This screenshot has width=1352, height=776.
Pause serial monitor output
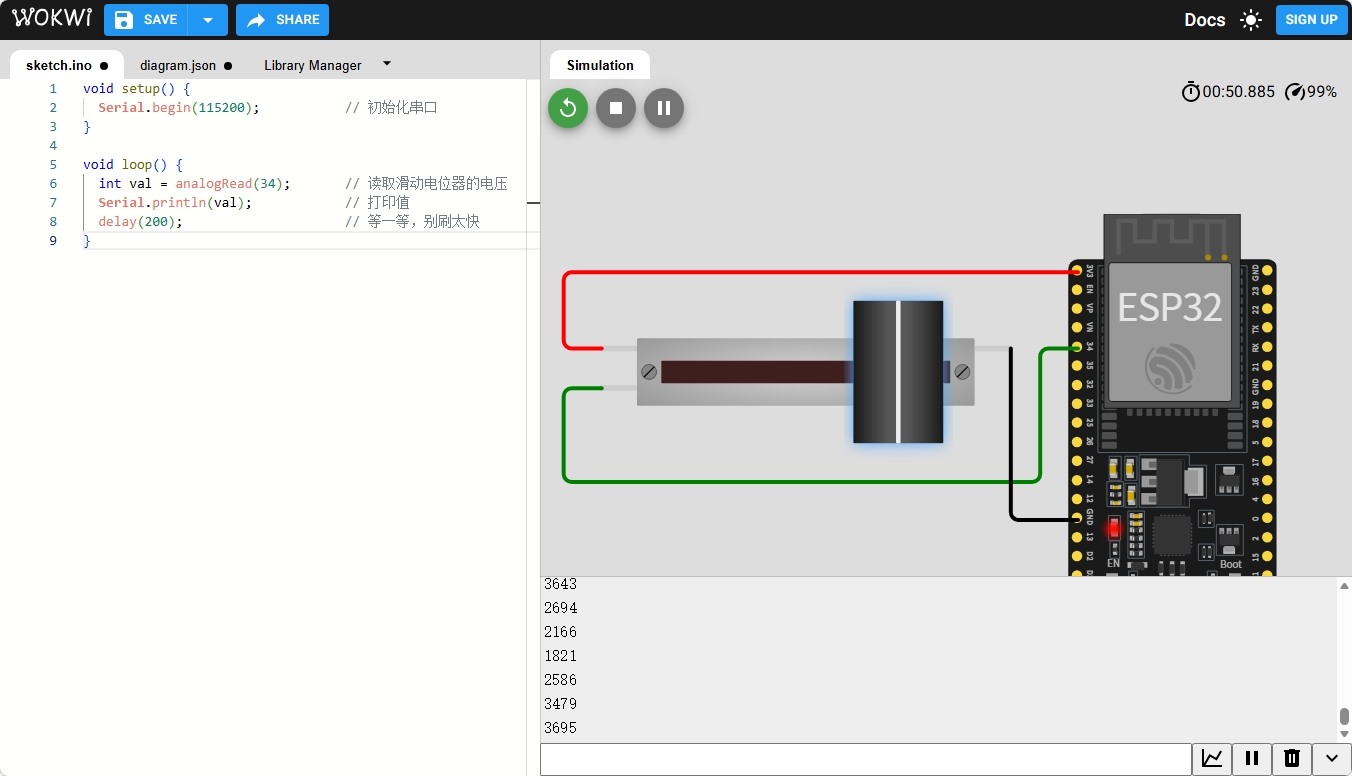1252,759
